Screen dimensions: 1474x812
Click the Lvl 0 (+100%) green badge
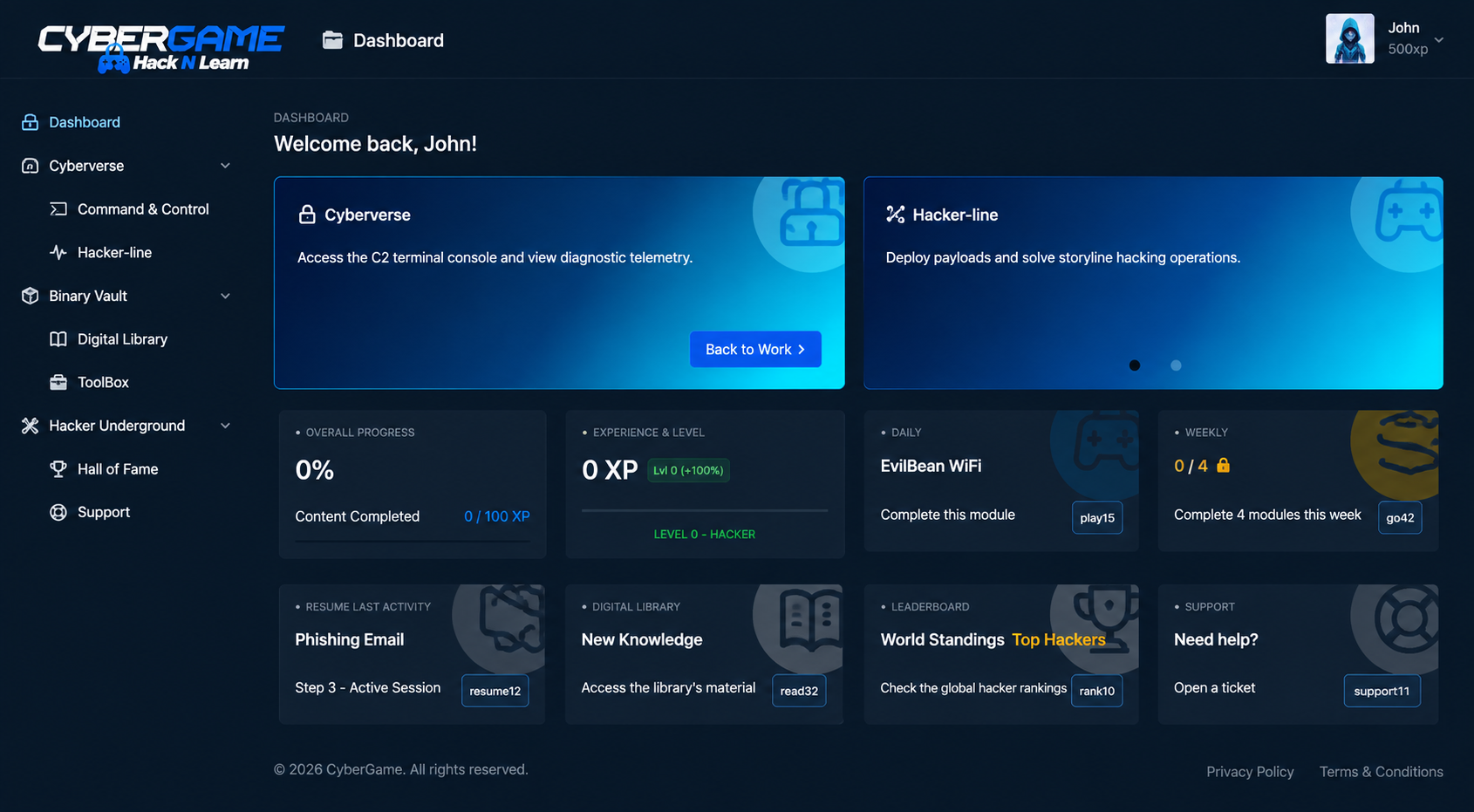[689, 470]
